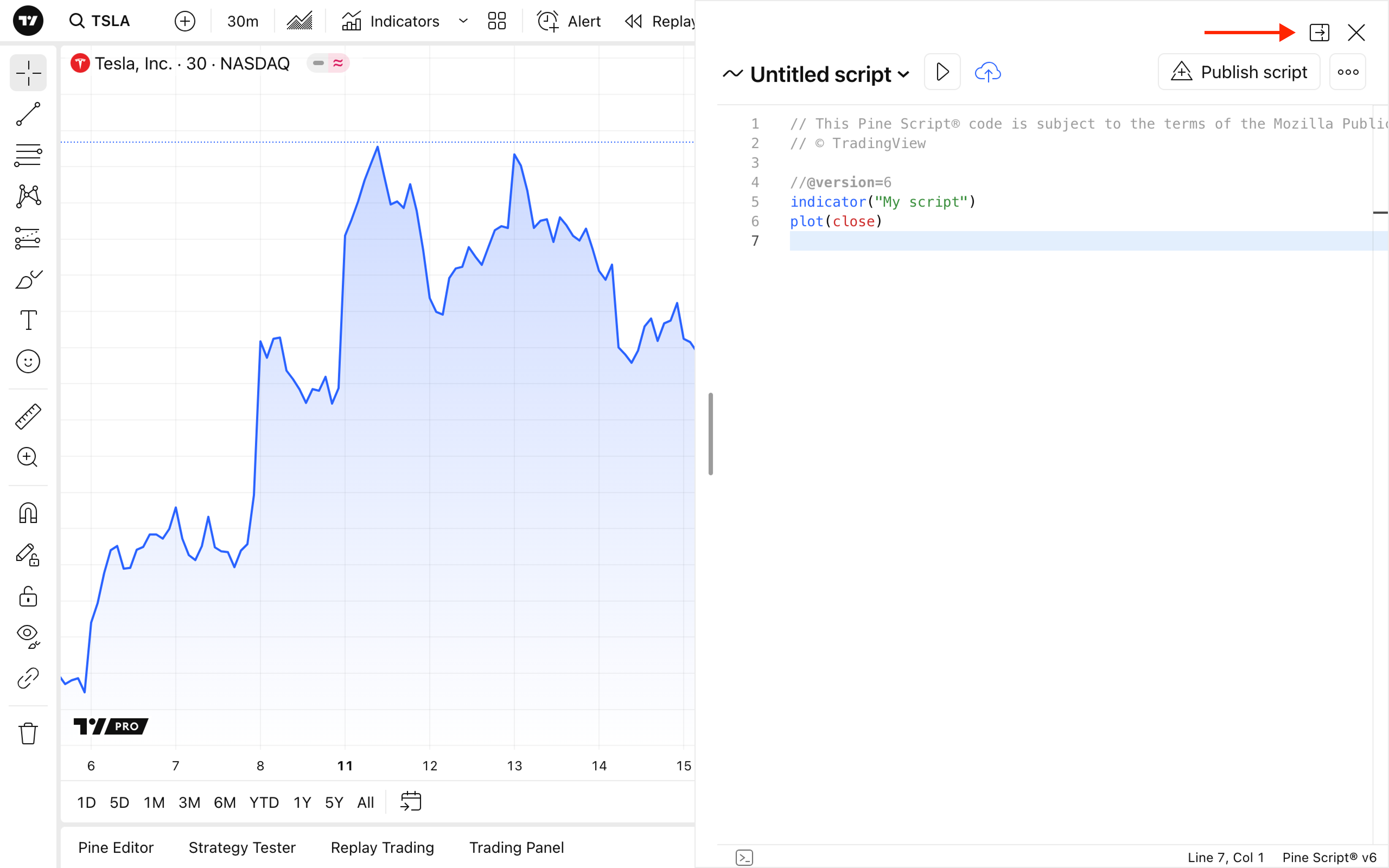The image size is (1389, 868).
Task: Pick the ruler measure tool
Action: click(27, 416)
